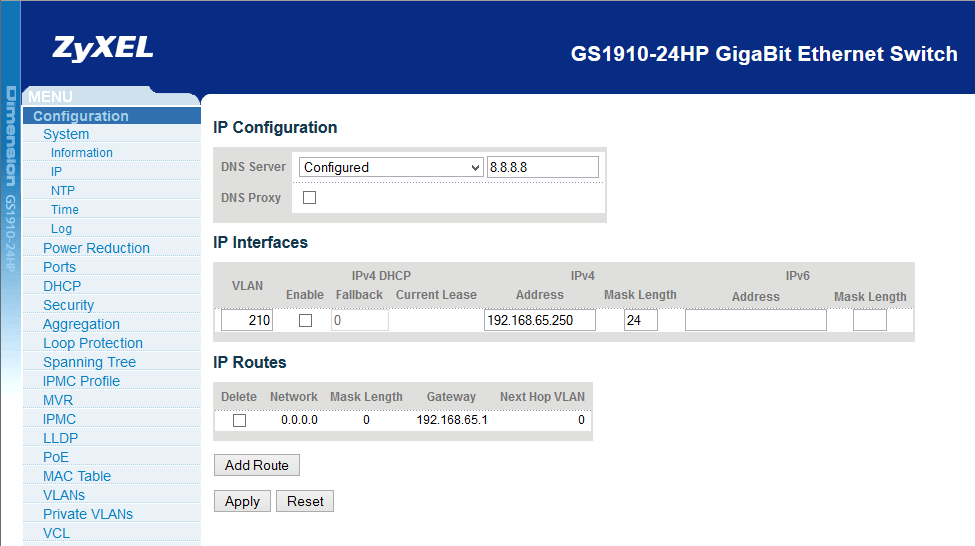Click the IP Interfaces heading
This screenshot has height=546, width=975.
pyautogui.click(x=261, y=243)
